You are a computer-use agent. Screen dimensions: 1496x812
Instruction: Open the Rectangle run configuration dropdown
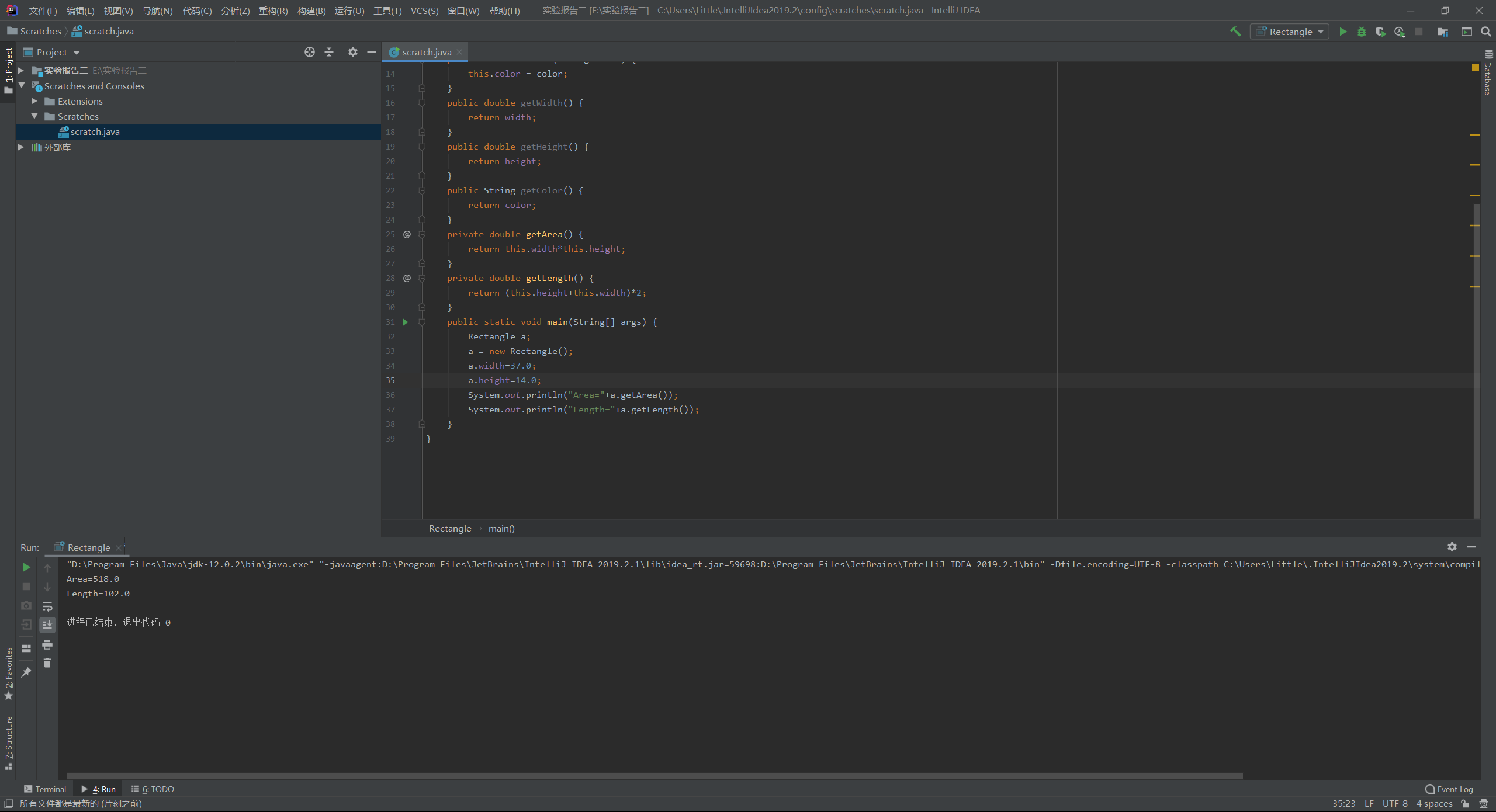tap(1290, 32)
